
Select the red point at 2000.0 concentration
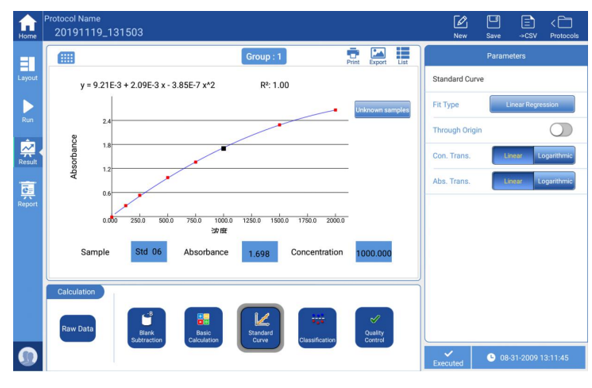[335, 110]
